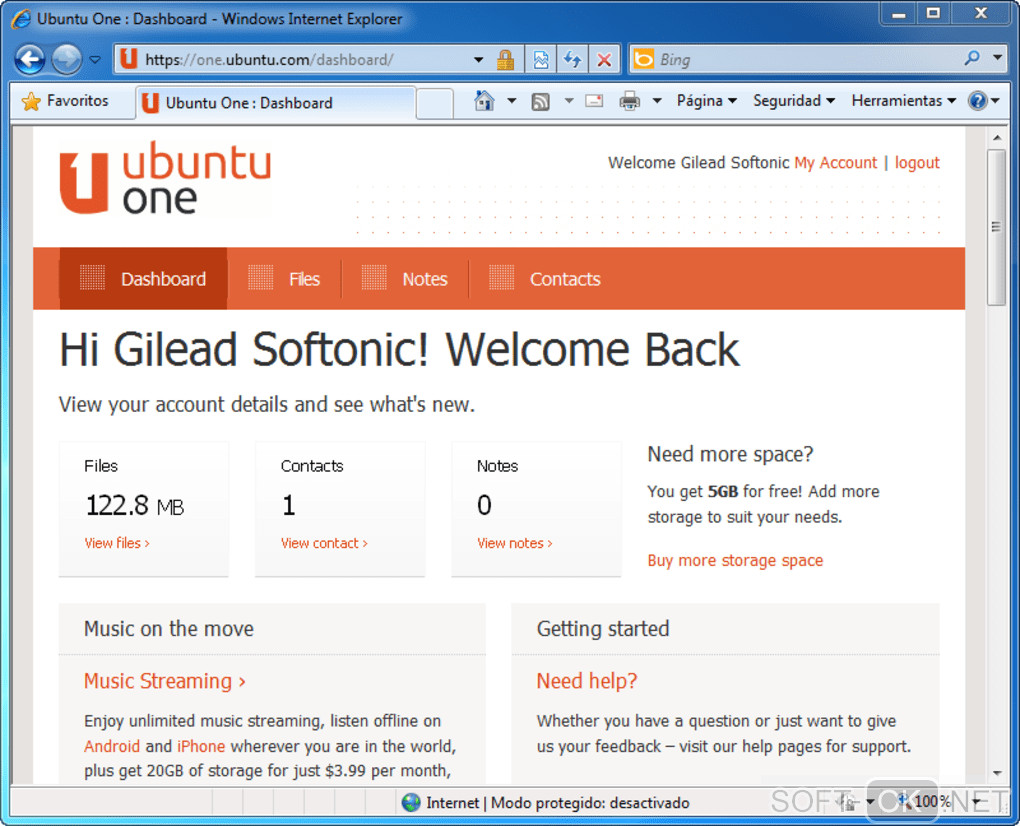
Task: Select the Notes navigation tab
Action: (405, 279)
